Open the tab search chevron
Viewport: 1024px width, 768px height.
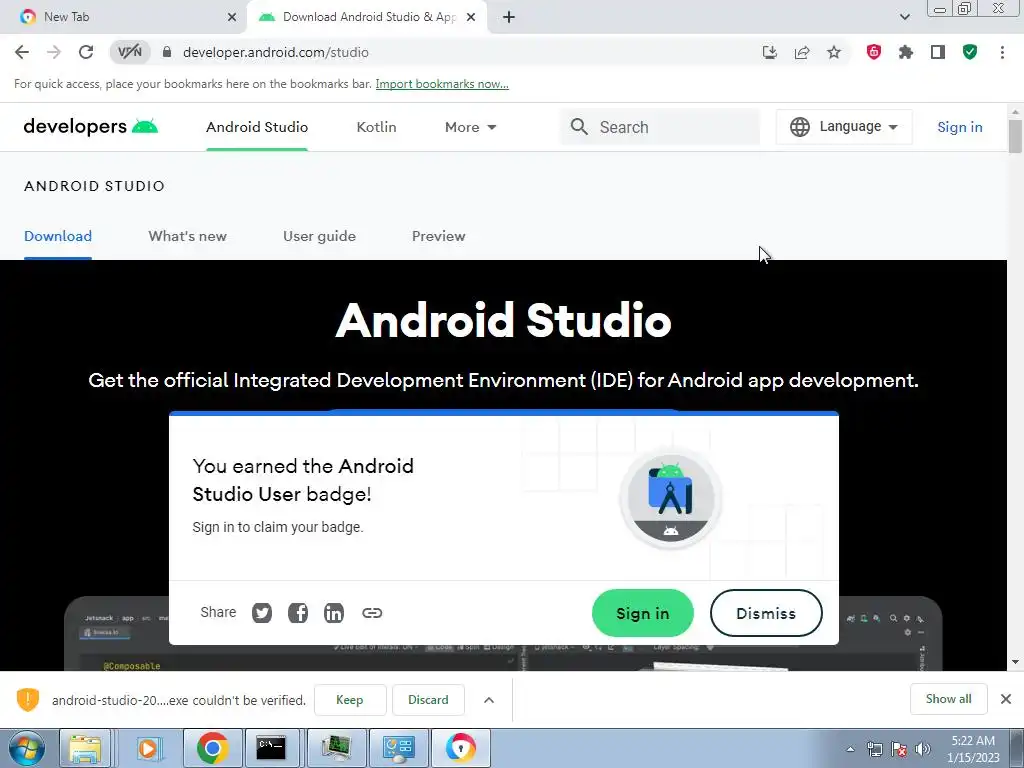click(x=904, y=17)
